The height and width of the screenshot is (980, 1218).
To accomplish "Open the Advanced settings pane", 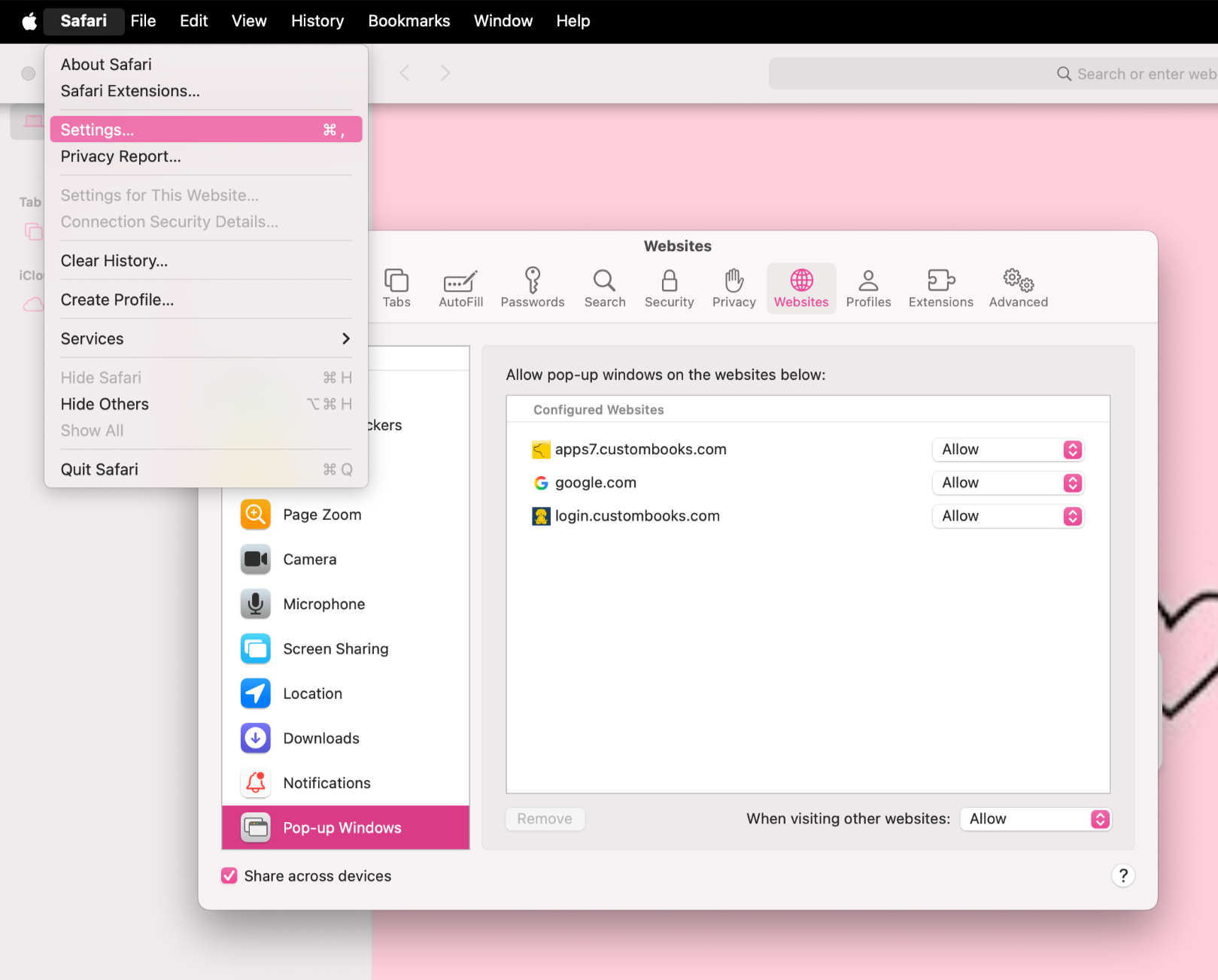I will (x=1018, y=288).
